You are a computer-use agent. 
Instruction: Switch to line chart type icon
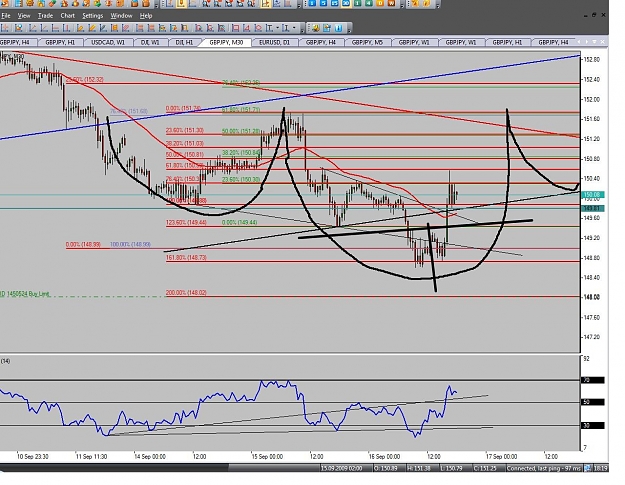(193, 4)
